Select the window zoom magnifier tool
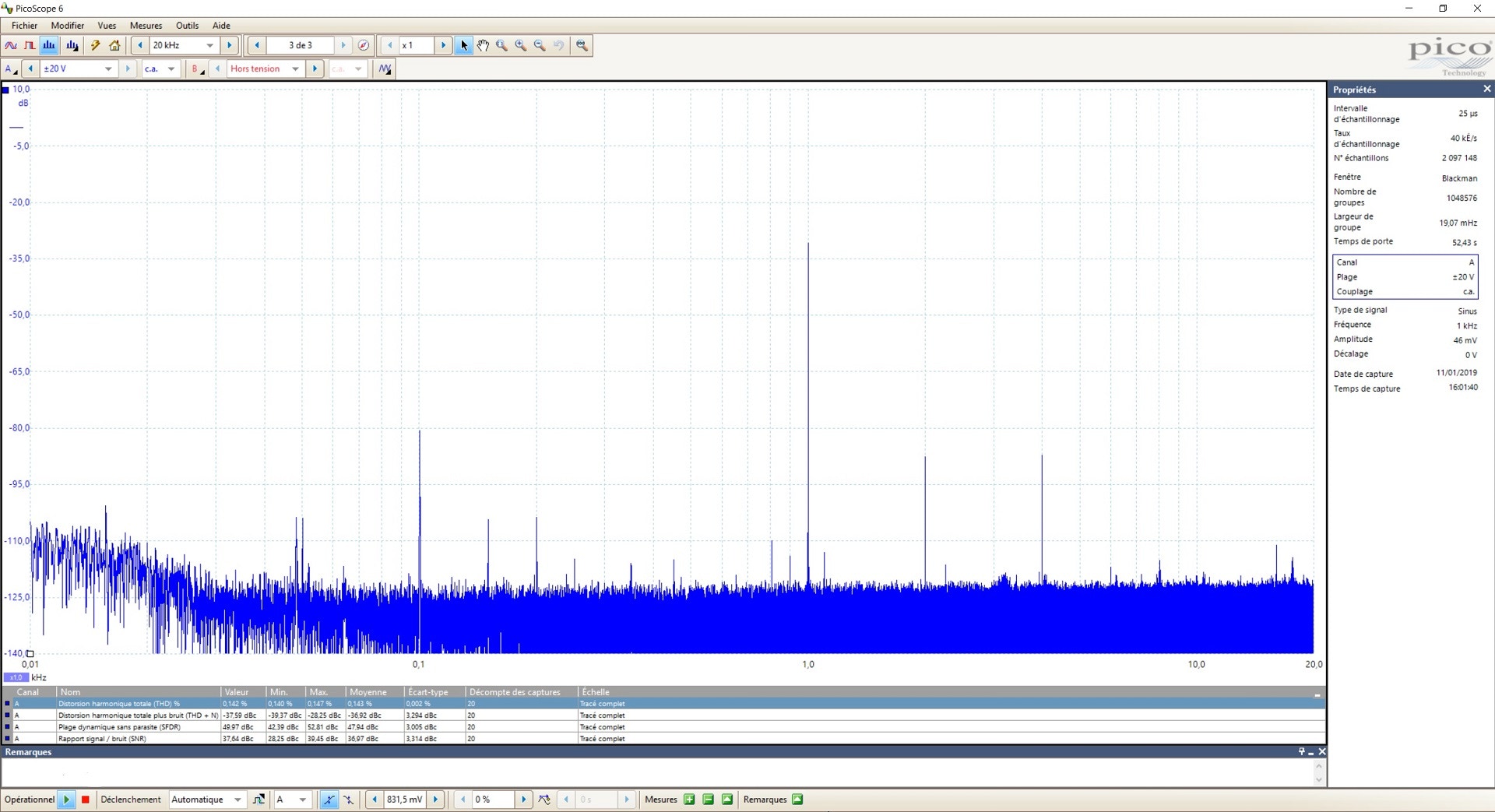The width and height of the screenshot is (1495, 812). [502, 45]
